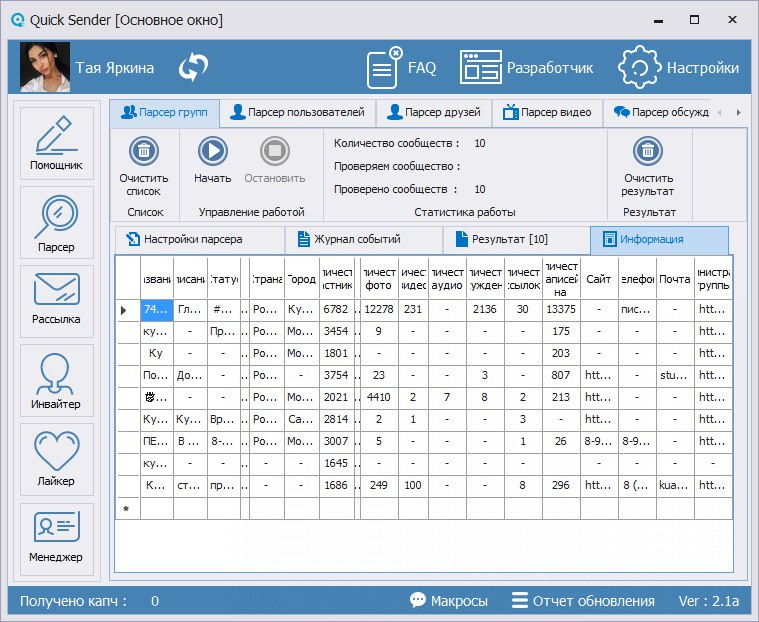Viewport: 759px width, 622px height.
Task: Switch to Парсер видео tab
Action: pyautogui.click(x=547, y=112)
